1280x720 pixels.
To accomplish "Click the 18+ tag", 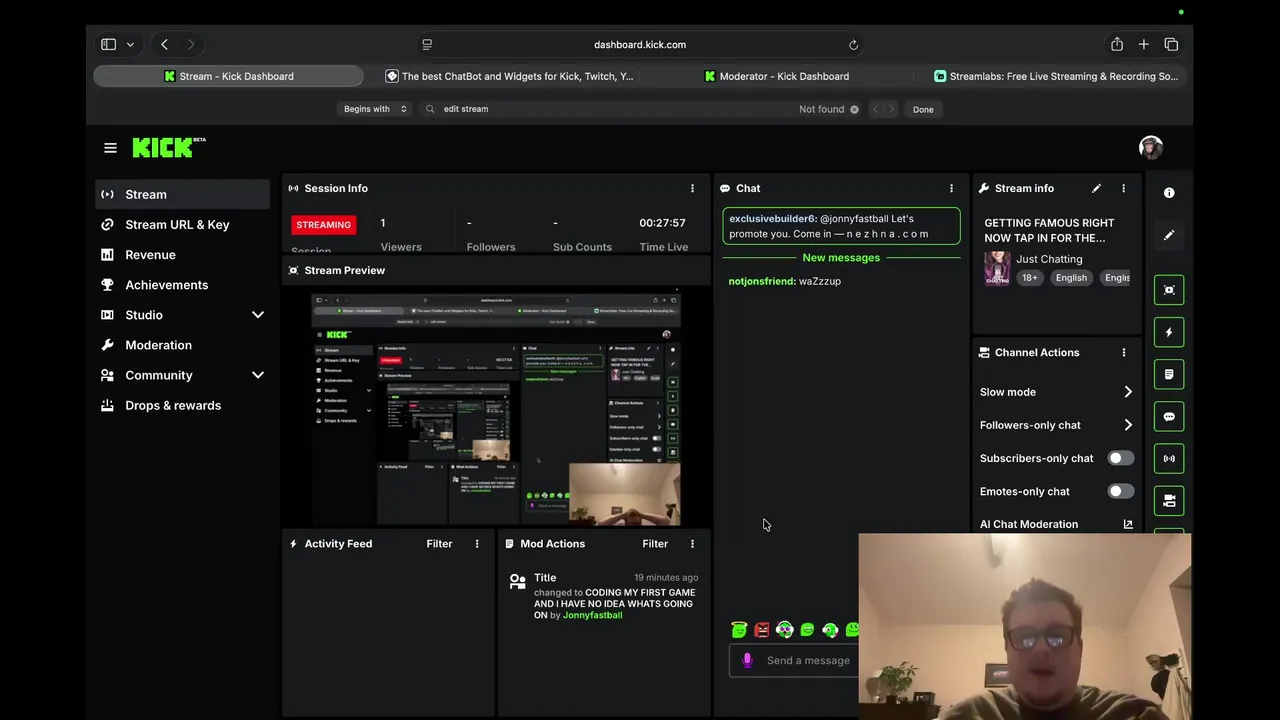I will pyautogui.click(x=1029, y=278).
